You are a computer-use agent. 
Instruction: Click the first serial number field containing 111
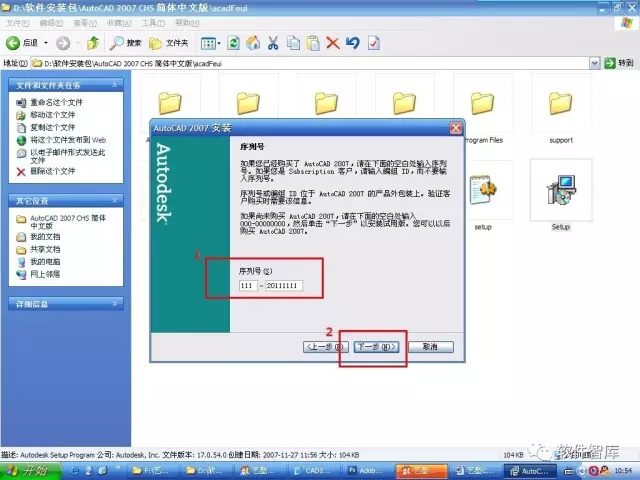248,286
